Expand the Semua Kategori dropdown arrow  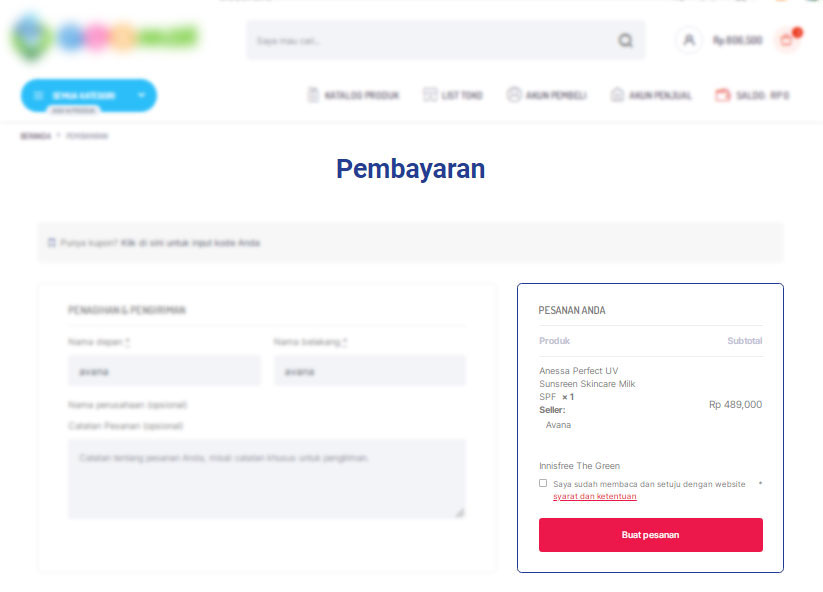(141, 96)
